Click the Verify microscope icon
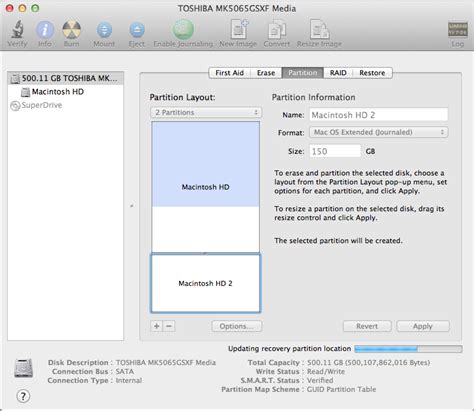The image size is (474, 411). (x=17, y=29)
